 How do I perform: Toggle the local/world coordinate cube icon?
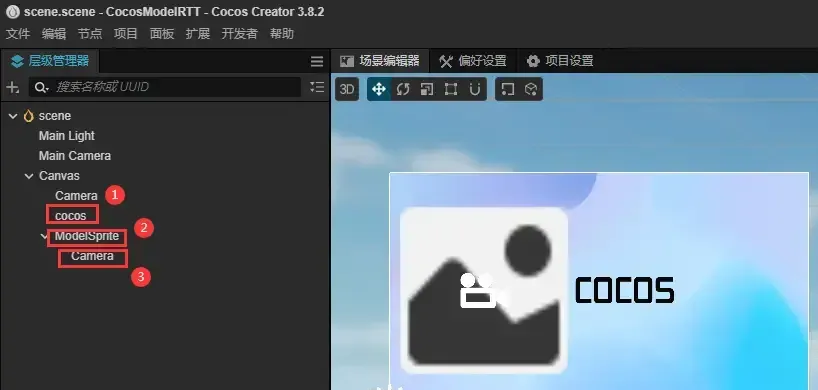531,89
